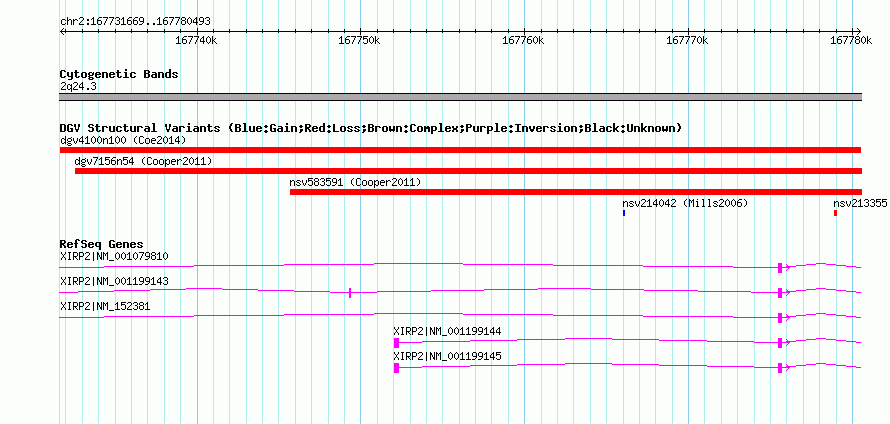Open the XIRP2|NM_001199145 transcript label
890x424 pixels.
(x=447, y=356)
